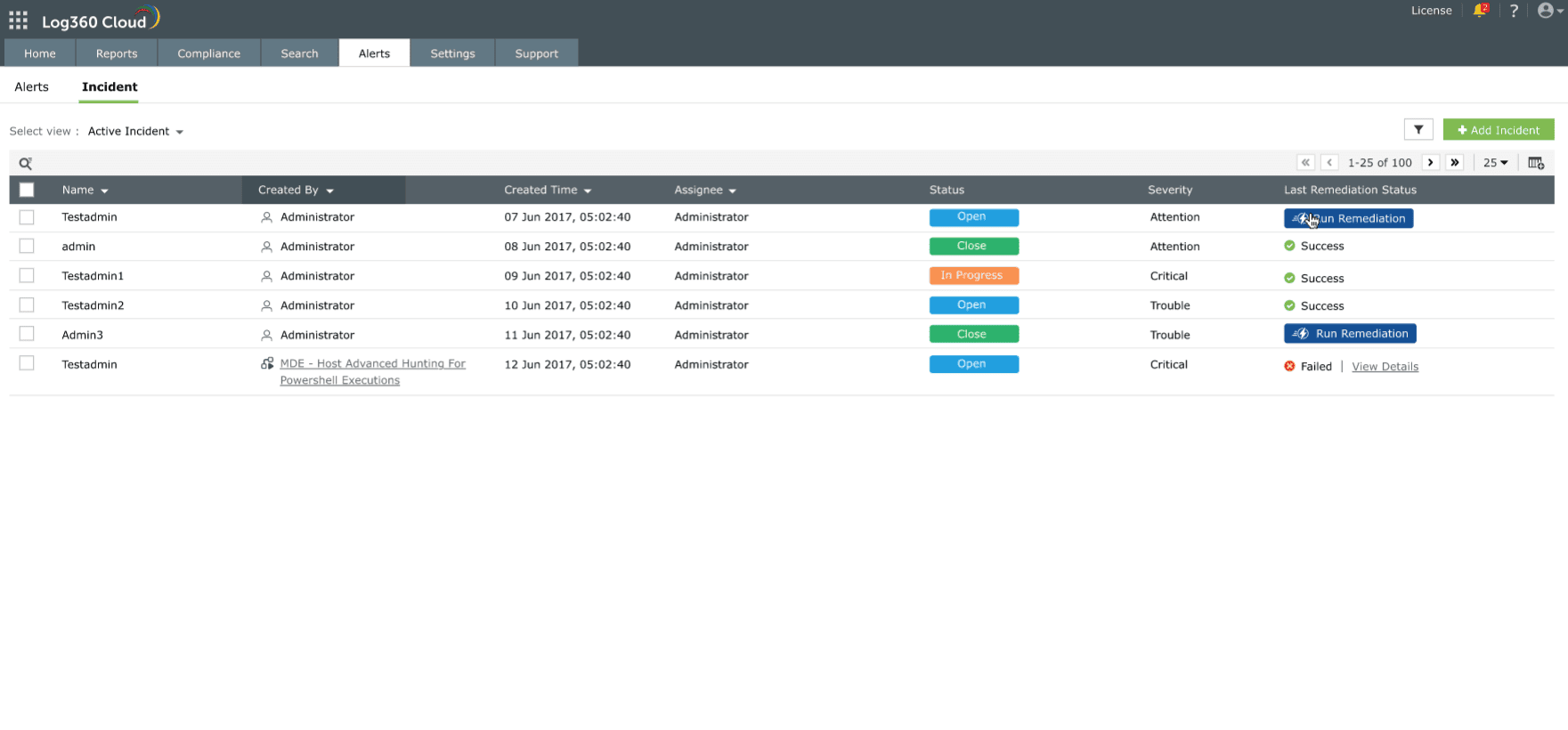Click the incident table search icon
The image size is (1568, 730).
26,163
